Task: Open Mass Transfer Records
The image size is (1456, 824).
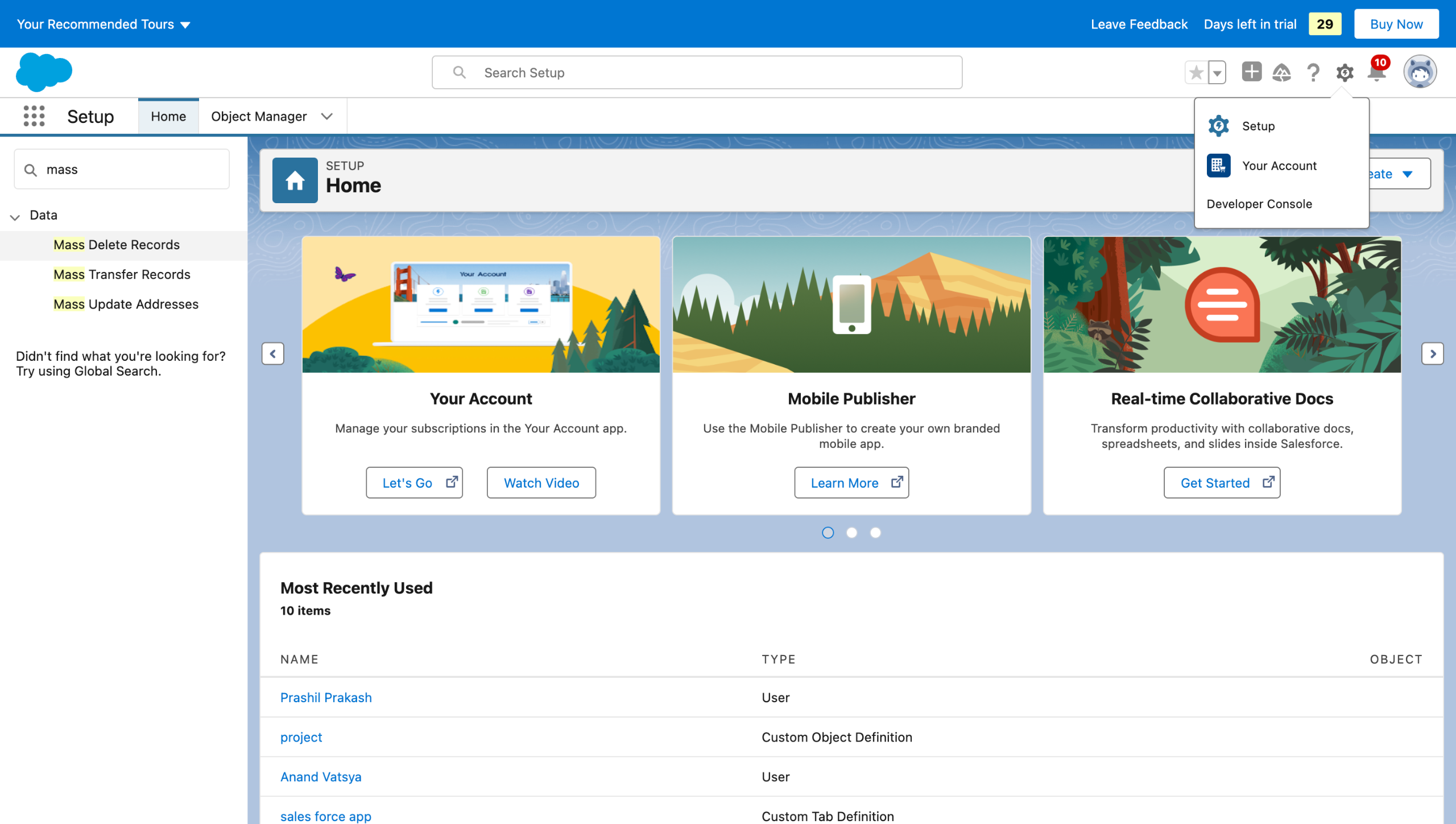Action: (122, 274)
